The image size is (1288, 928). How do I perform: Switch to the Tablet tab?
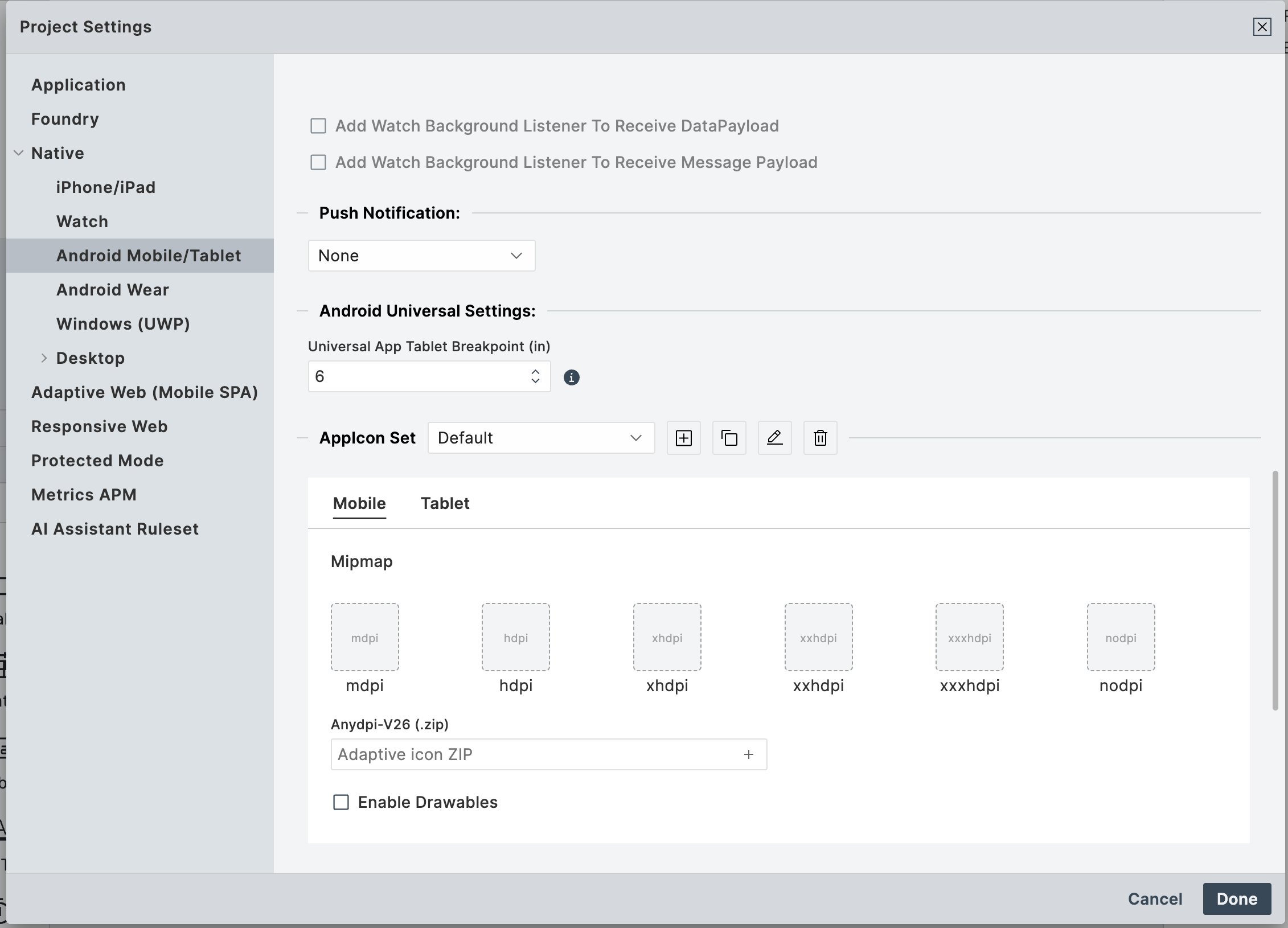pos(445,503)
